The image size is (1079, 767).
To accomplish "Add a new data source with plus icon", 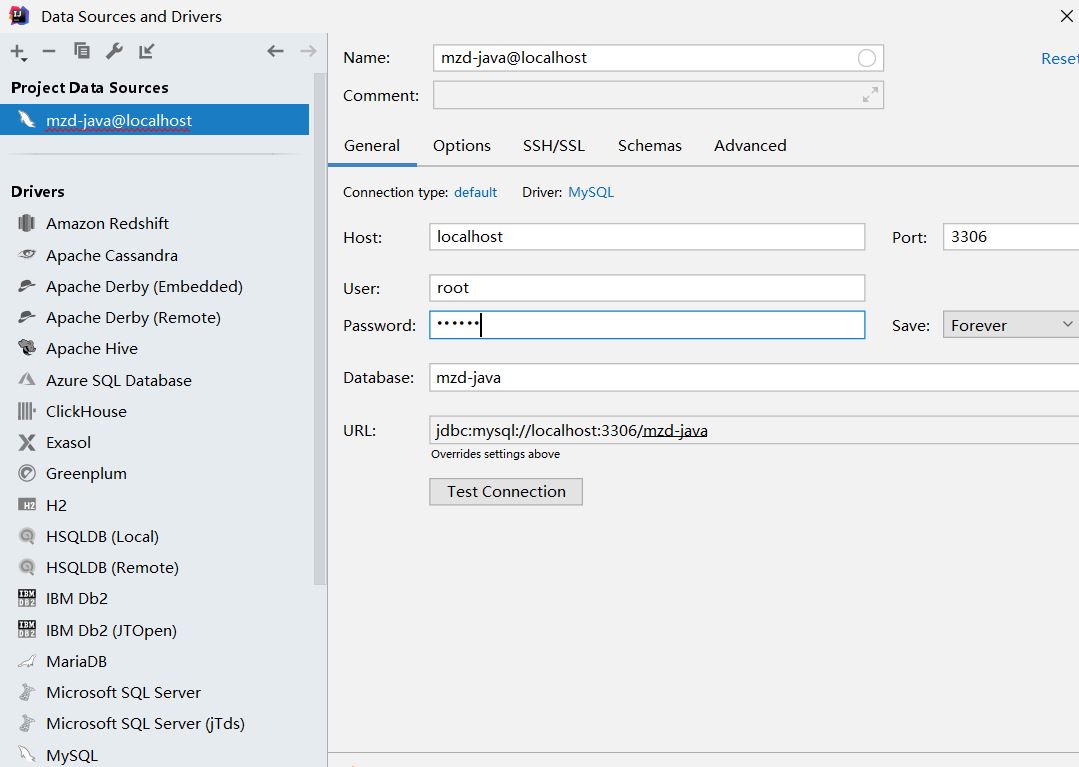I will [x=19, y=52].
